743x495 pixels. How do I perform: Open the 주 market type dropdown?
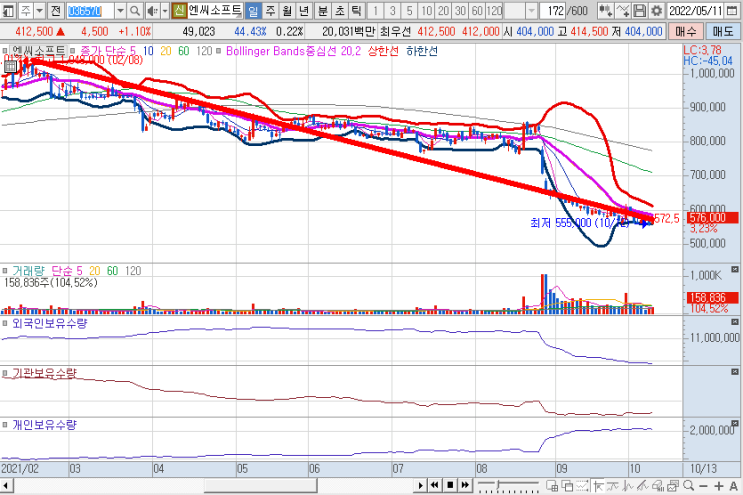coord(40,10)
